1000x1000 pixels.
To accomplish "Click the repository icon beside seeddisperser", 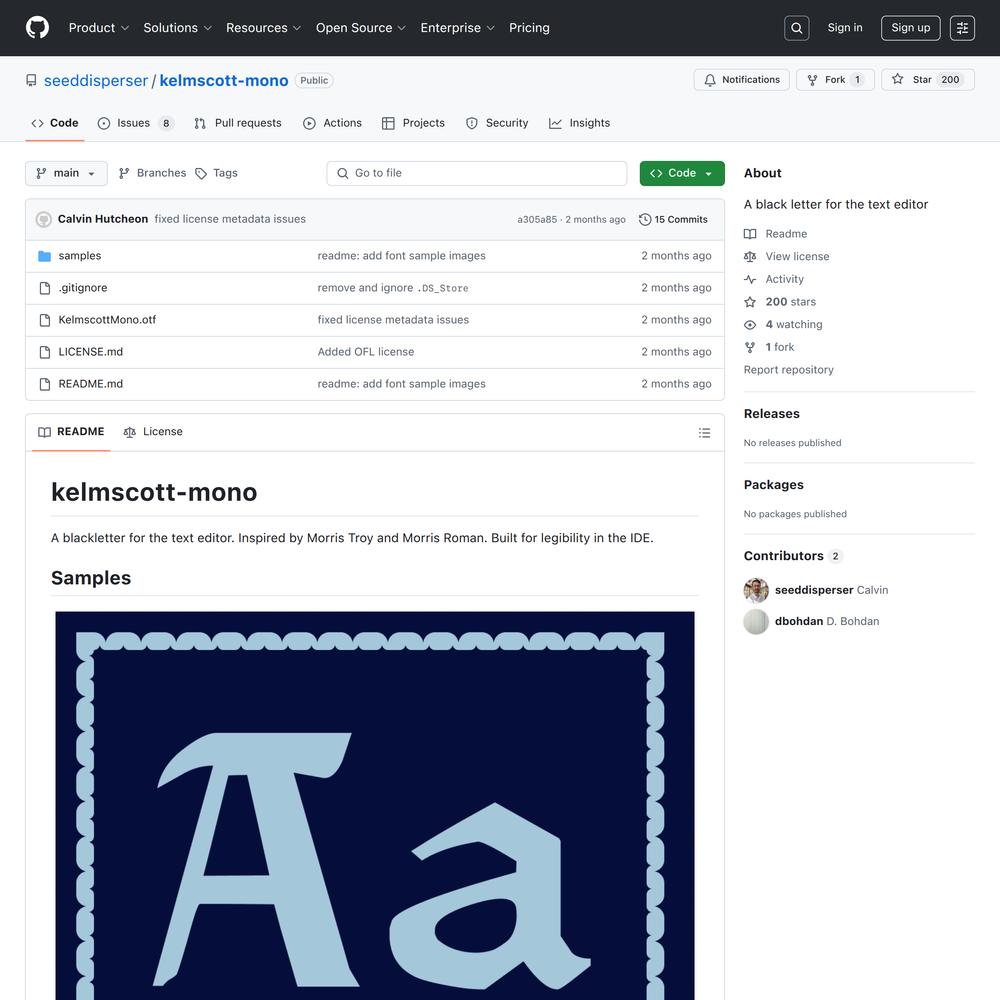I will pos(31,80).
